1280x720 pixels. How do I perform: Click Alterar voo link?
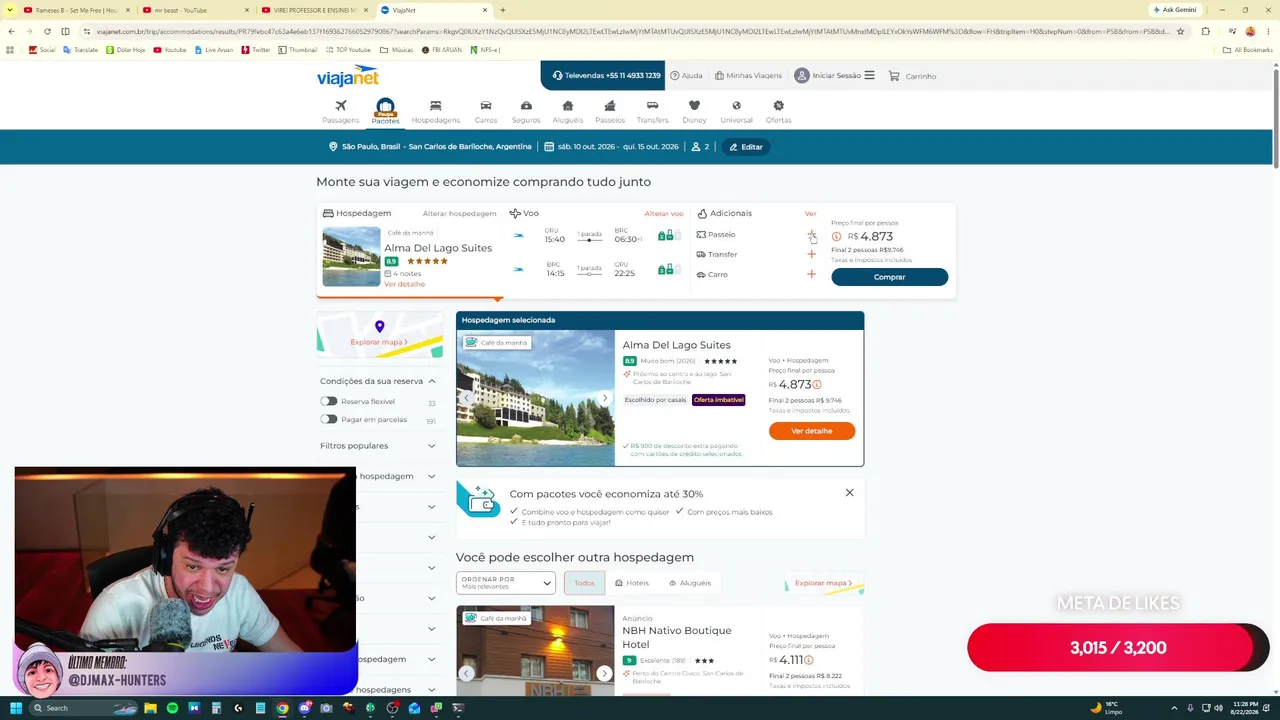[x=664, y=213]
